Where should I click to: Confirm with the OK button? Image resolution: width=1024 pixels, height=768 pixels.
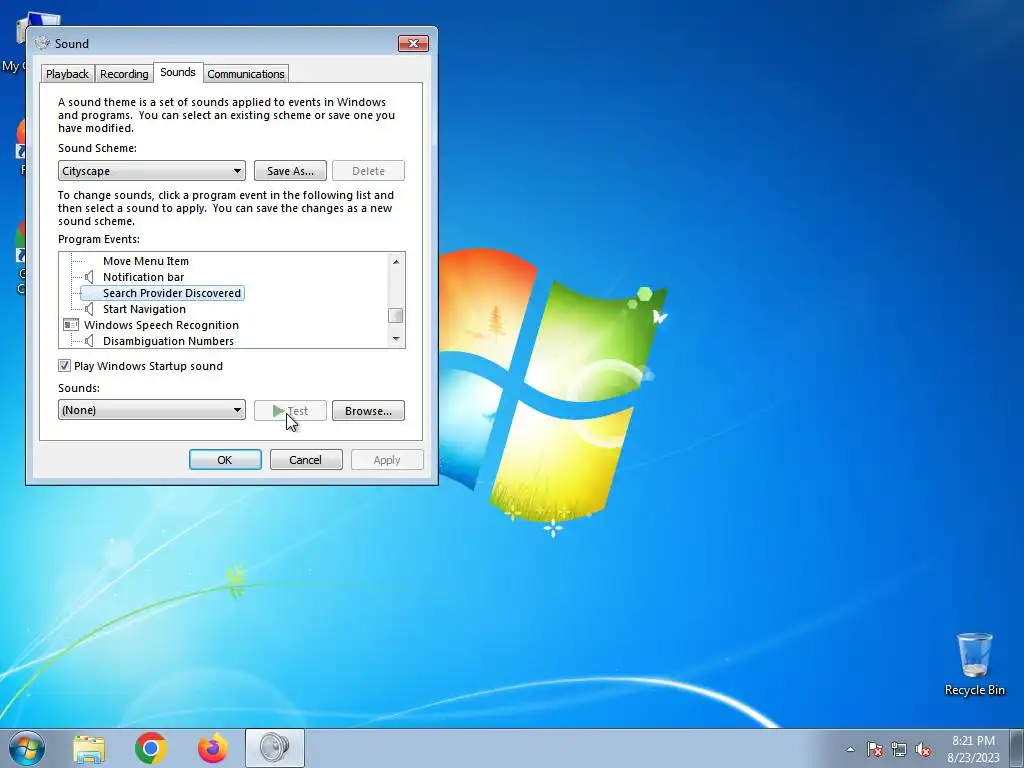(x=225, y=460)
